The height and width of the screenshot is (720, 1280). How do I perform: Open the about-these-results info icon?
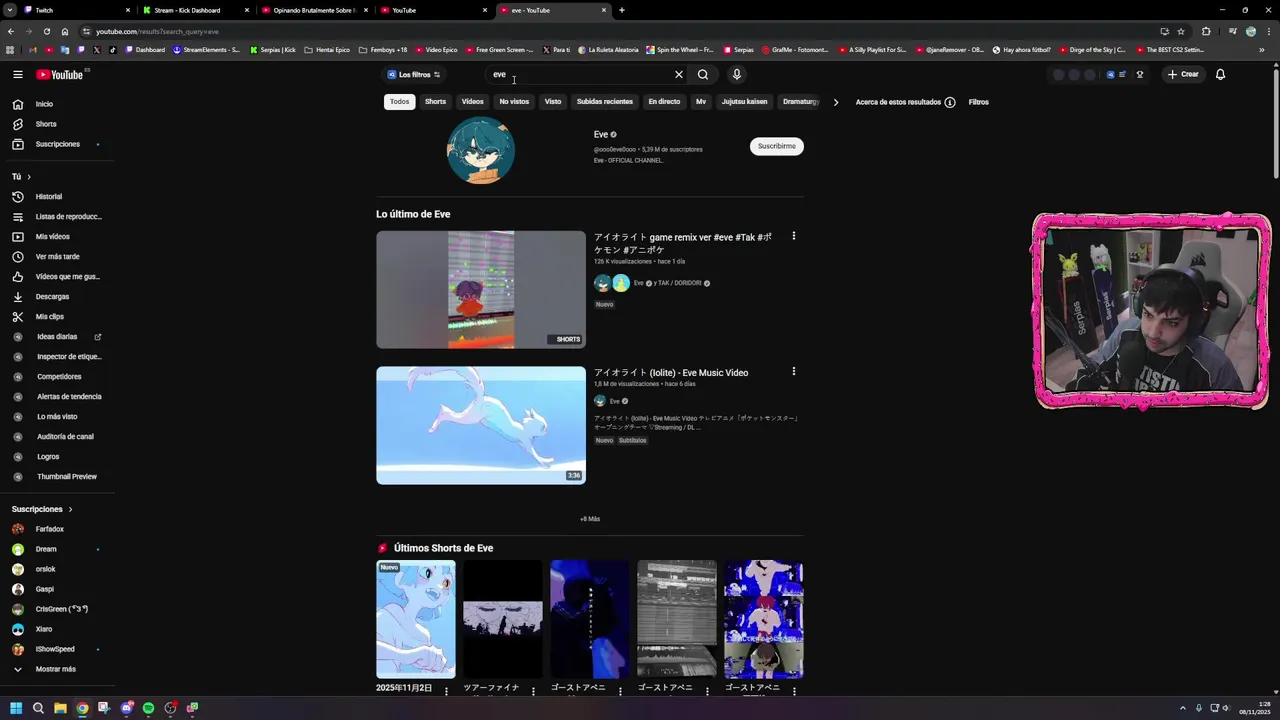[x=950, y=102]
